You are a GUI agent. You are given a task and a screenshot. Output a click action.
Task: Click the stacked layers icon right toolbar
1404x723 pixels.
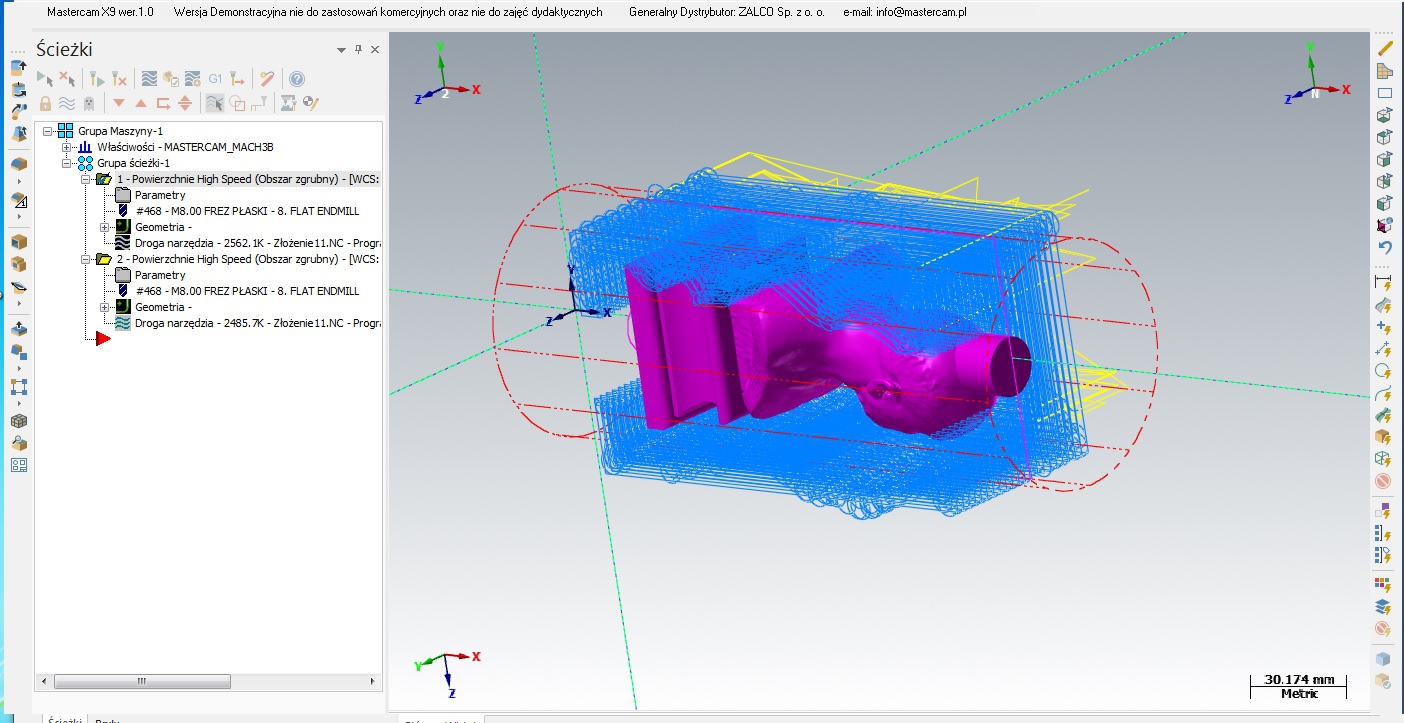tap(1384, 606)
